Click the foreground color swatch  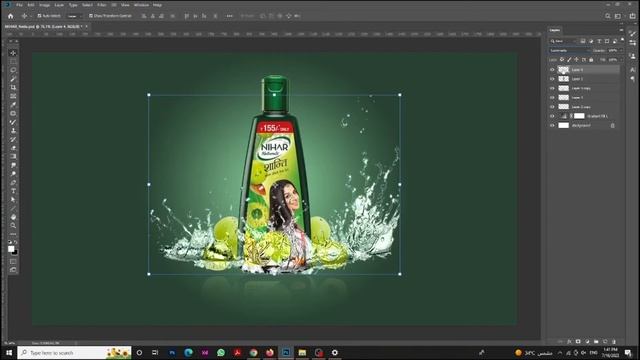(x=11, y=249)
